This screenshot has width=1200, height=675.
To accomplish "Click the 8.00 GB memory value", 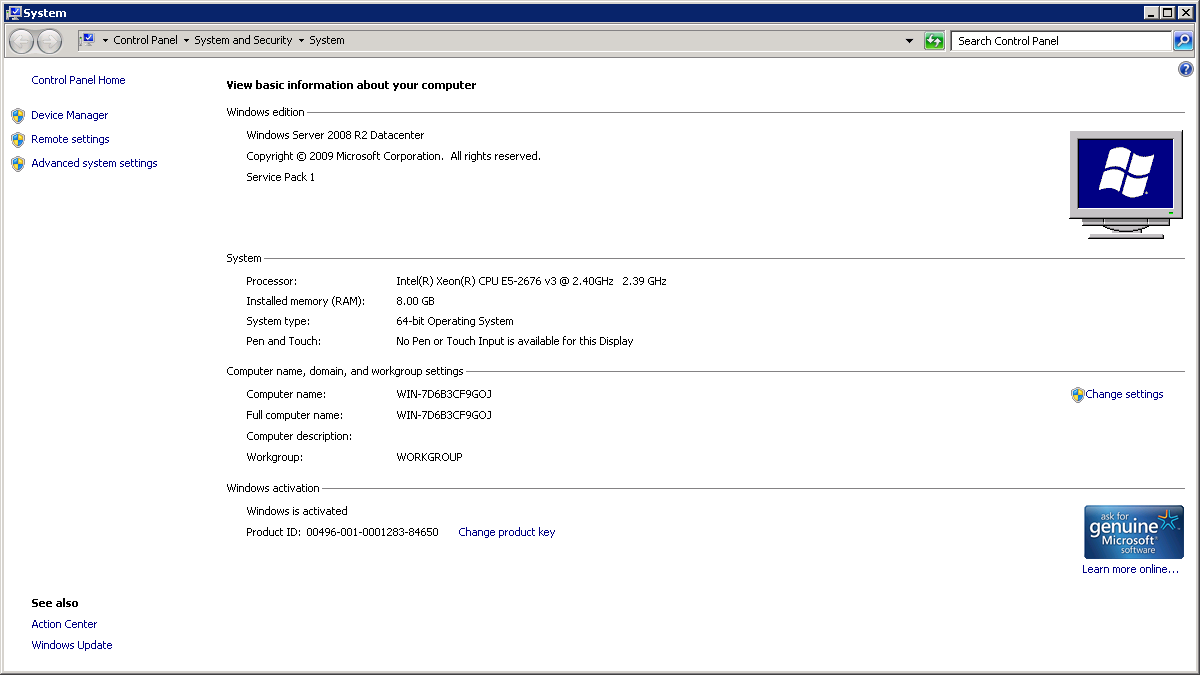I will pyautogui.click(x=415, y=301).
